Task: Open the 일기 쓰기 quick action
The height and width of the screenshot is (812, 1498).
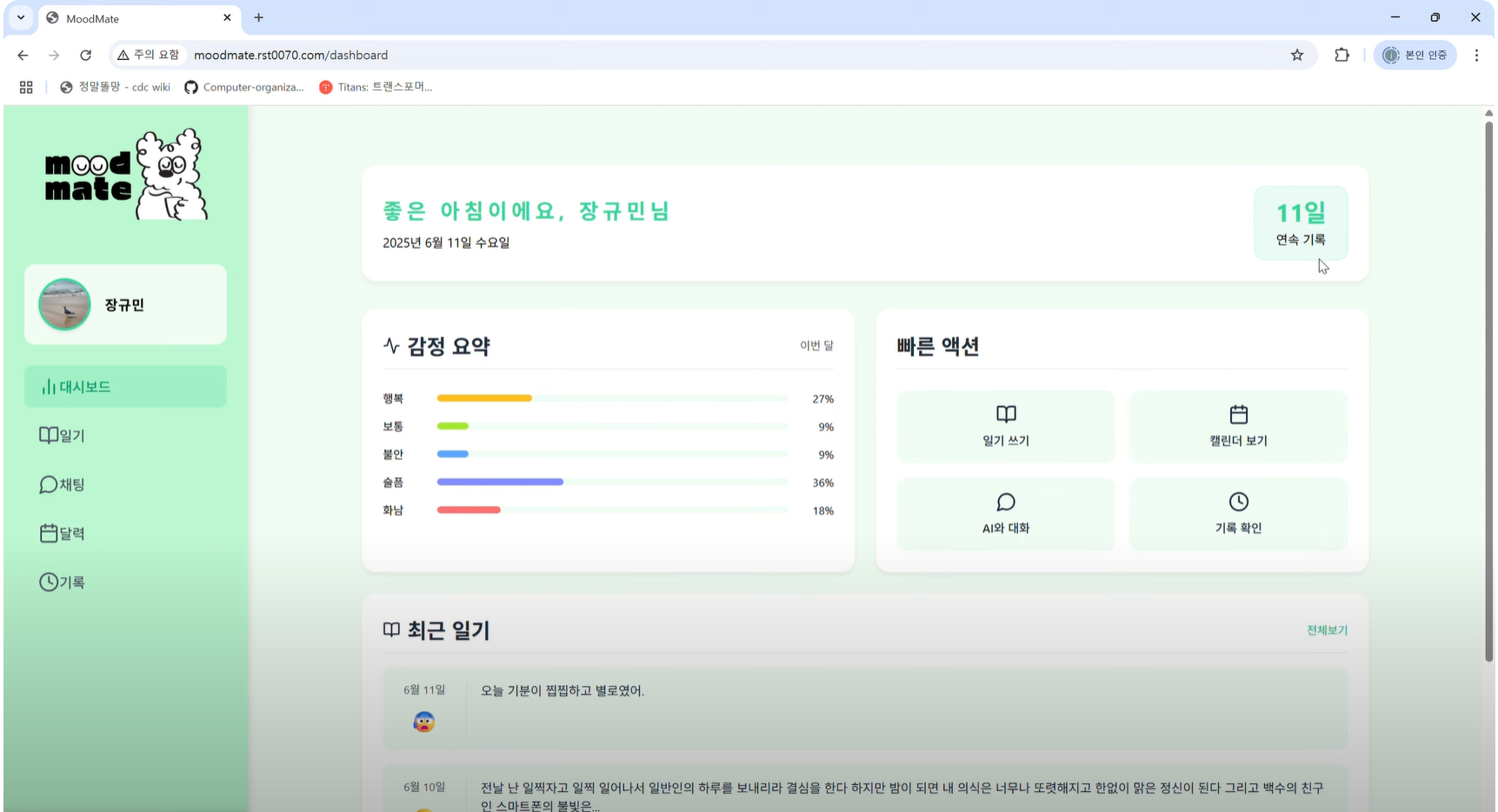Action: tap(1005, 426)
